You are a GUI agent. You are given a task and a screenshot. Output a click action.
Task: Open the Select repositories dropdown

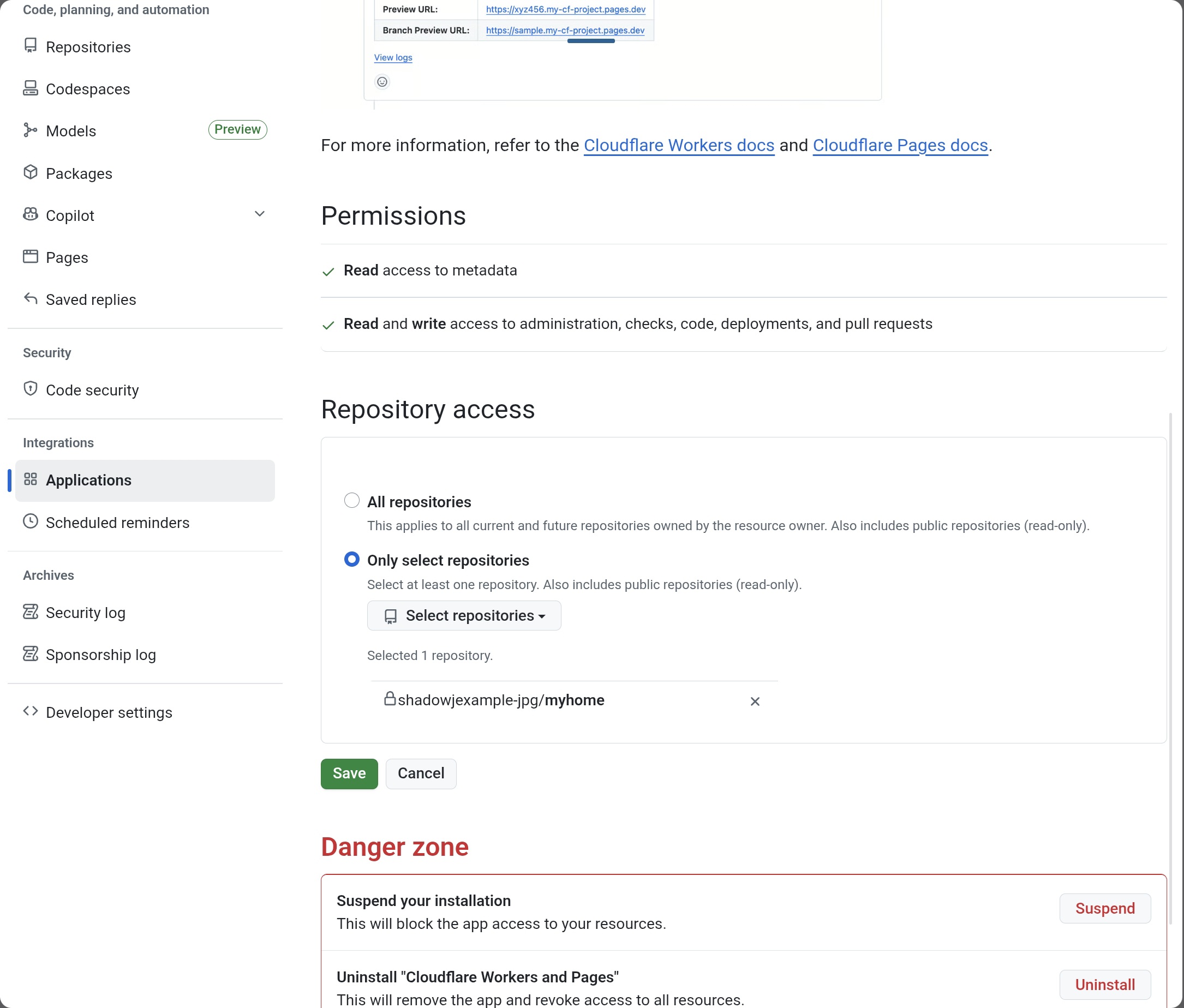point(464,616)
